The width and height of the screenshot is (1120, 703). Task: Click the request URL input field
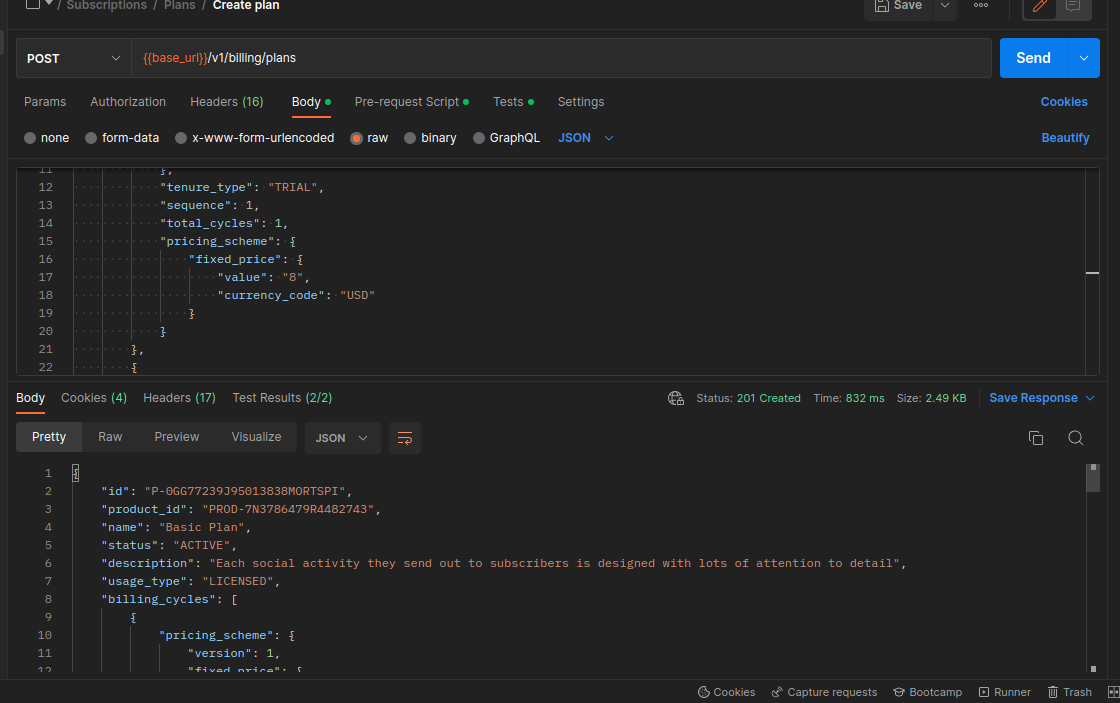(560, 58)
